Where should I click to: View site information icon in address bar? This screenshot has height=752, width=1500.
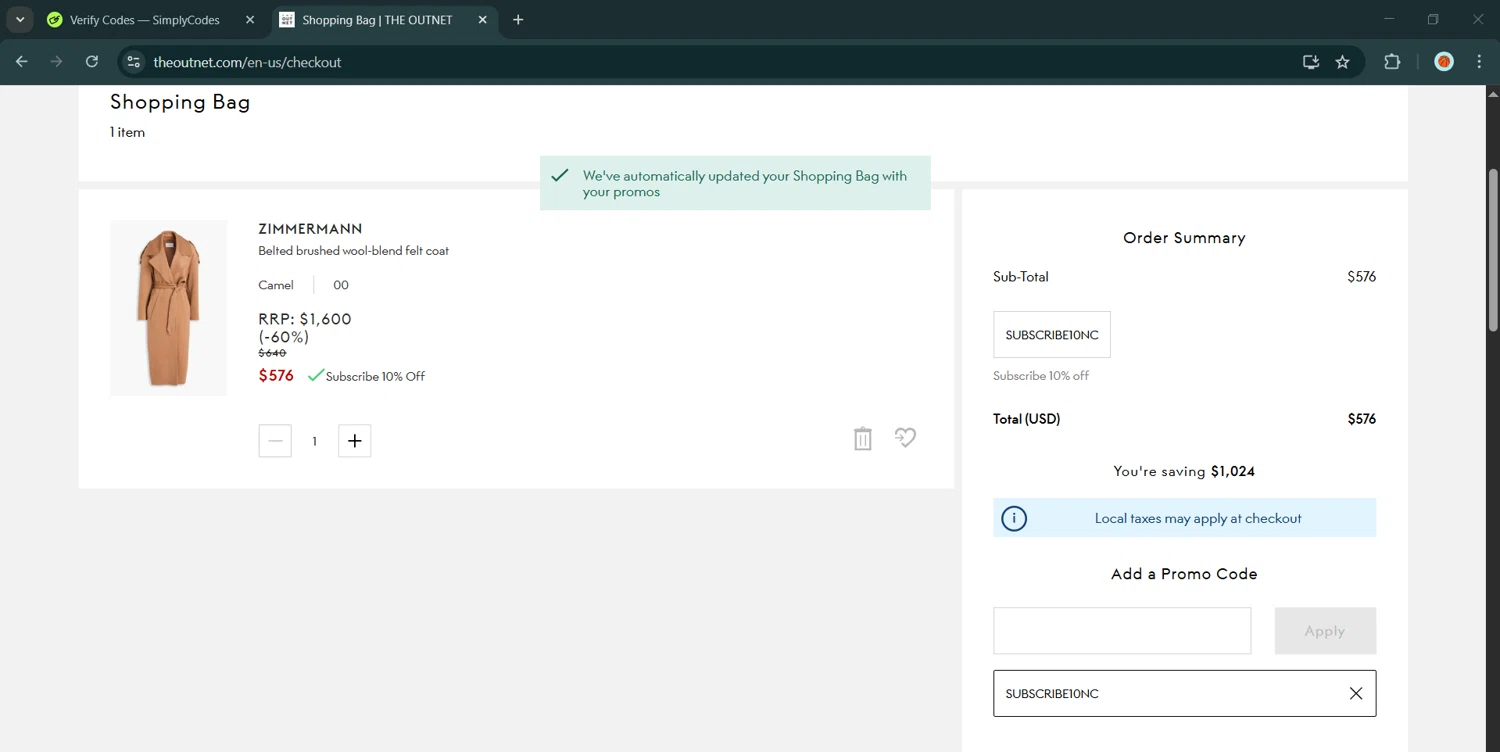(134, 62)
